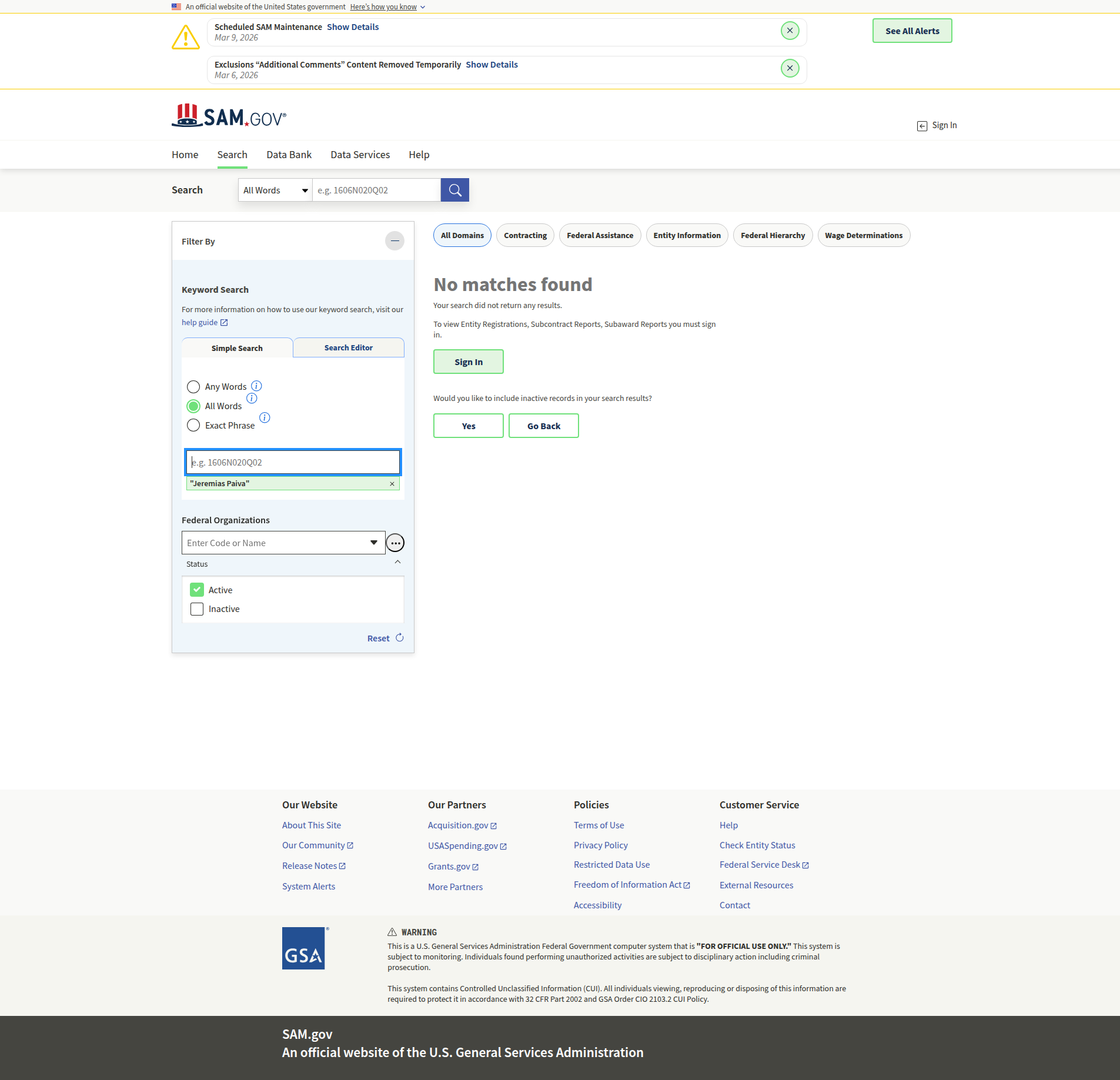Dismiss the Scheduled SAM Maintenance alert
The image size is (1120, 1080).
tap(790, 31)
